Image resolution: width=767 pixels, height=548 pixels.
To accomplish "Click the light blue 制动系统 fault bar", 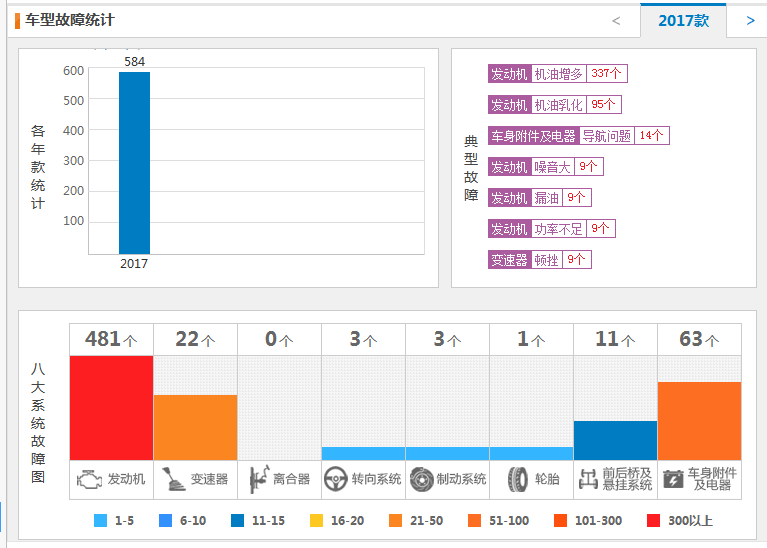I will [x=448, y=454].
